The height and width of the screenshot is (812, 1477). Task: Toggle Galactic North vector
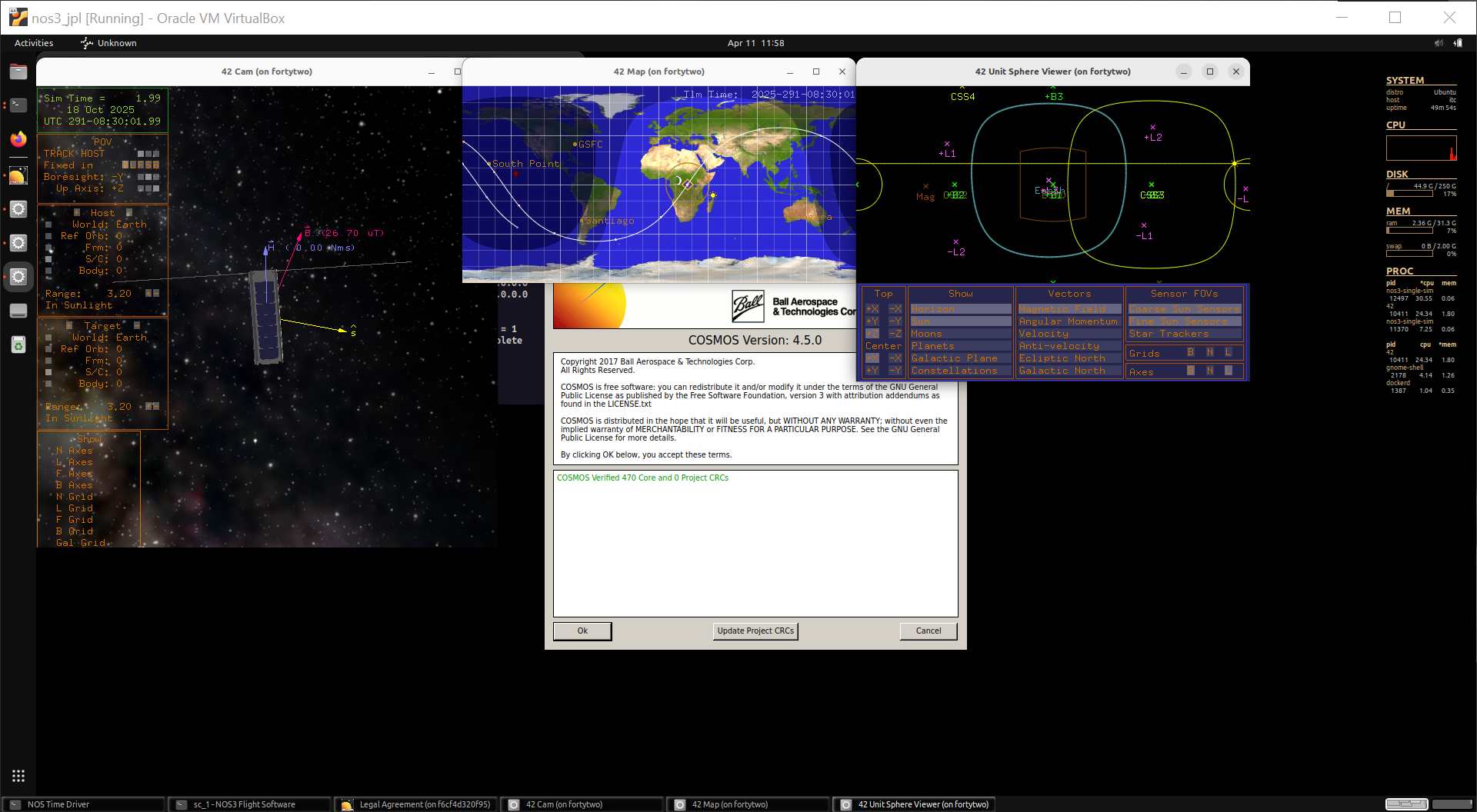(x=1069, y=371)
